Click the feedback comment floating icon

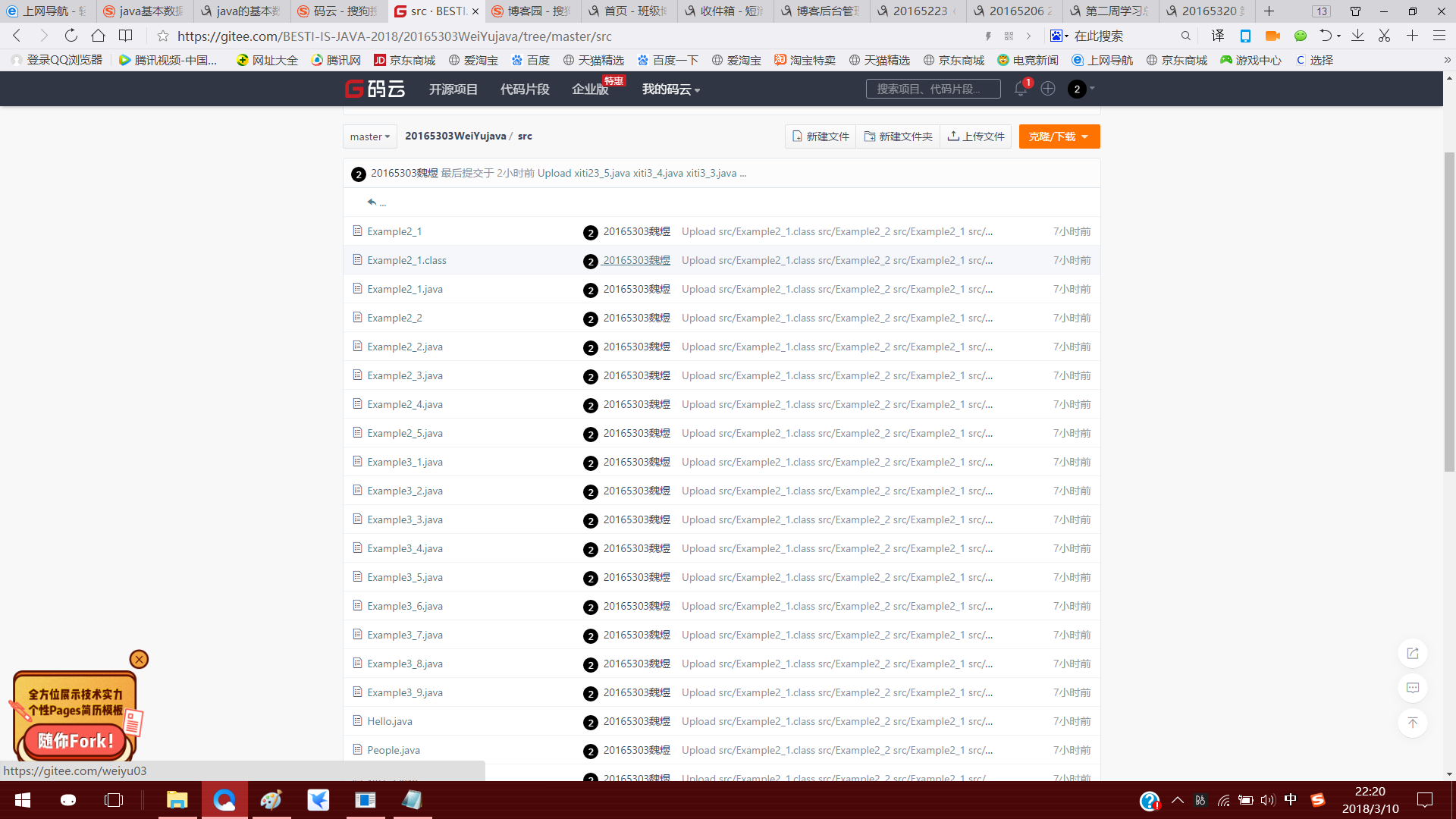tap(1413, 688)
